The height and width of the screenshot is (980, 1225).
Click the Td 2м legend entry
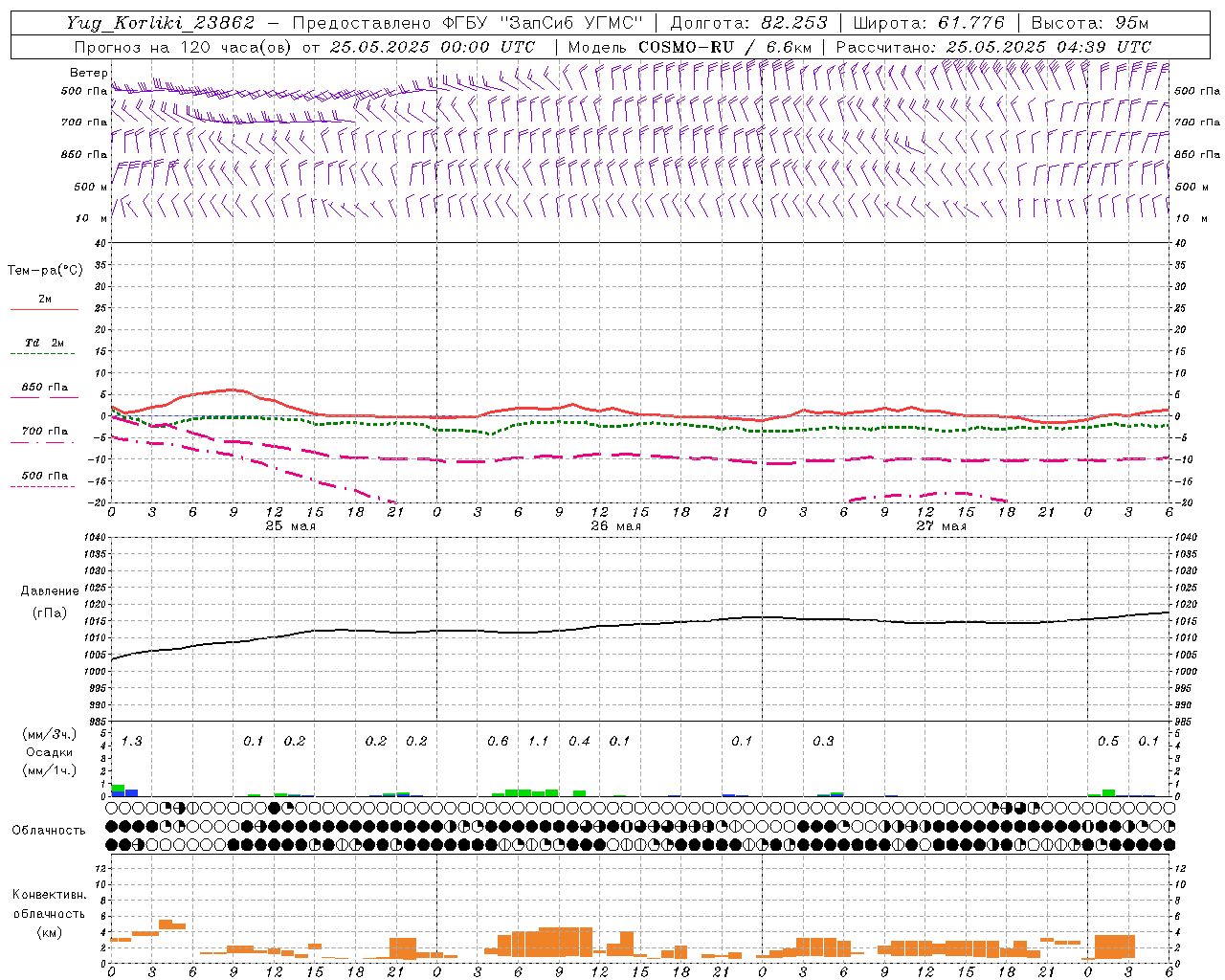point(44,343)
